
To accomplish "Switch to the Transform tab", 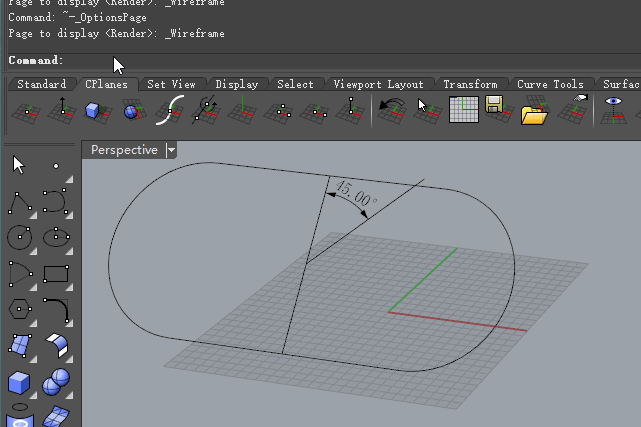I will click(471, 84).
